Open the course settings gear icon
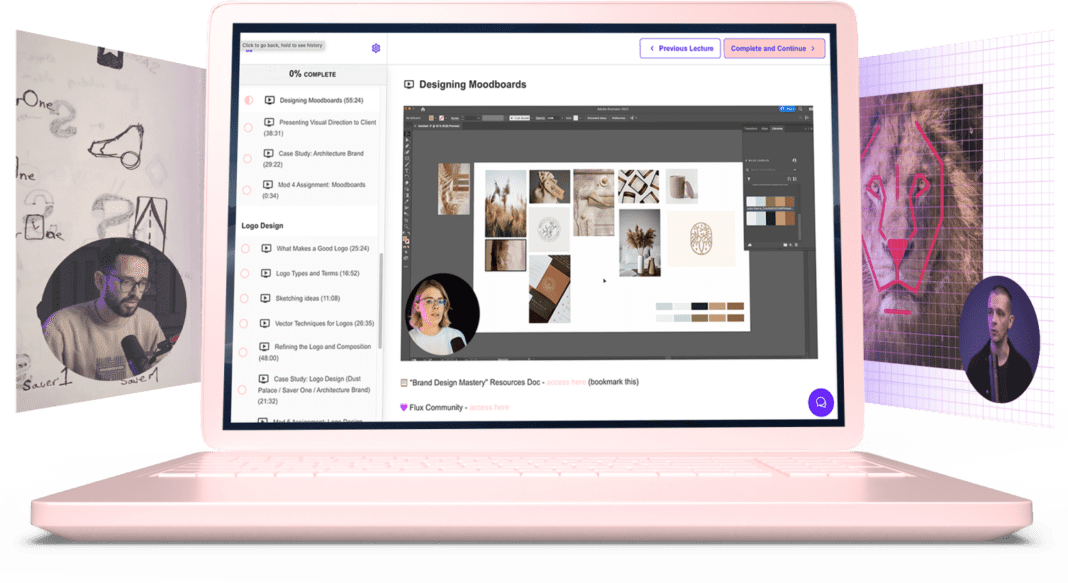 [x=375, y=48]
